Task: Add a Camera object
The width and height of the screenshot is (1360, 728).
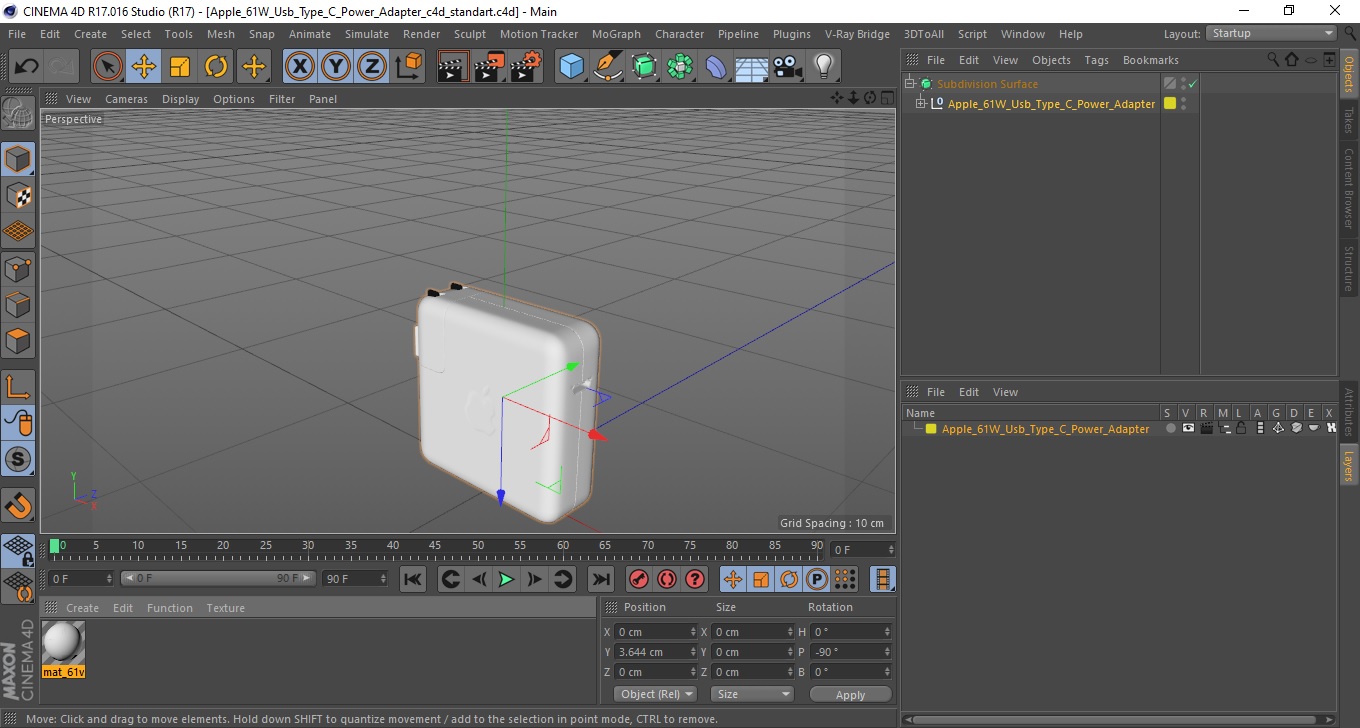Action: point(787,67)
